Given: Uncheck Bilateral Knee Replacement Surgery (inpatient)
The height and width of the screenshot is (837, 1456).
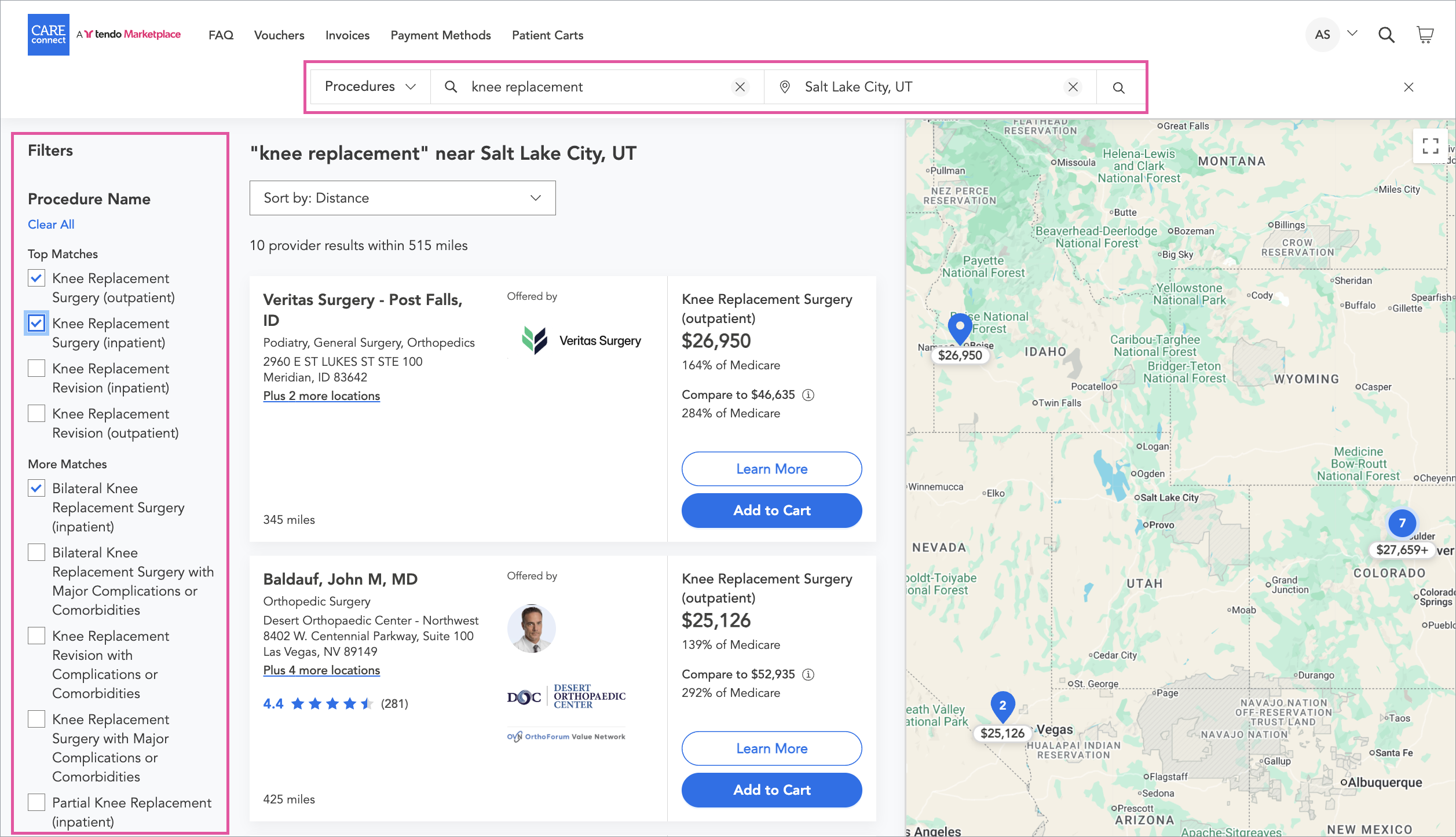Looking at the screenshot, I should [36, 489].
